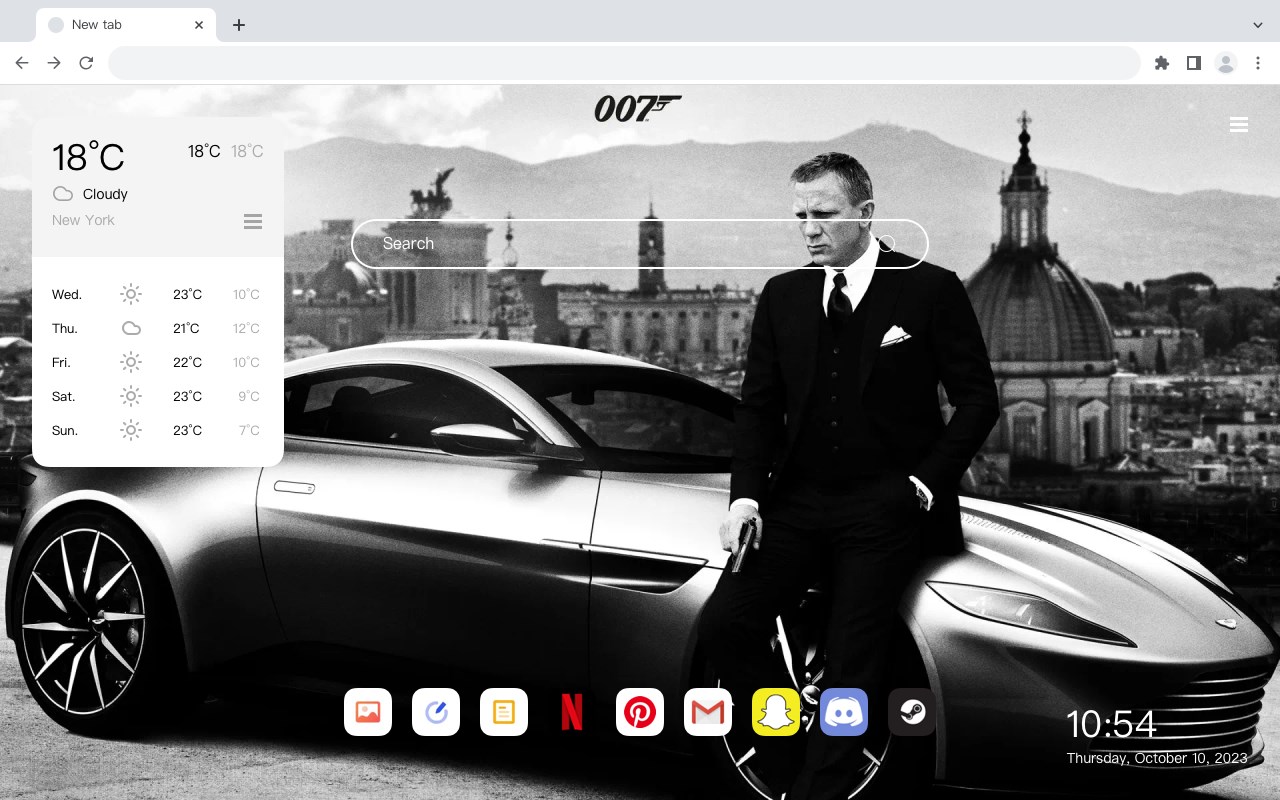This screenshot has width=1280, height=800.
Task: Click the 007 logo
Action: click(637, 108)
